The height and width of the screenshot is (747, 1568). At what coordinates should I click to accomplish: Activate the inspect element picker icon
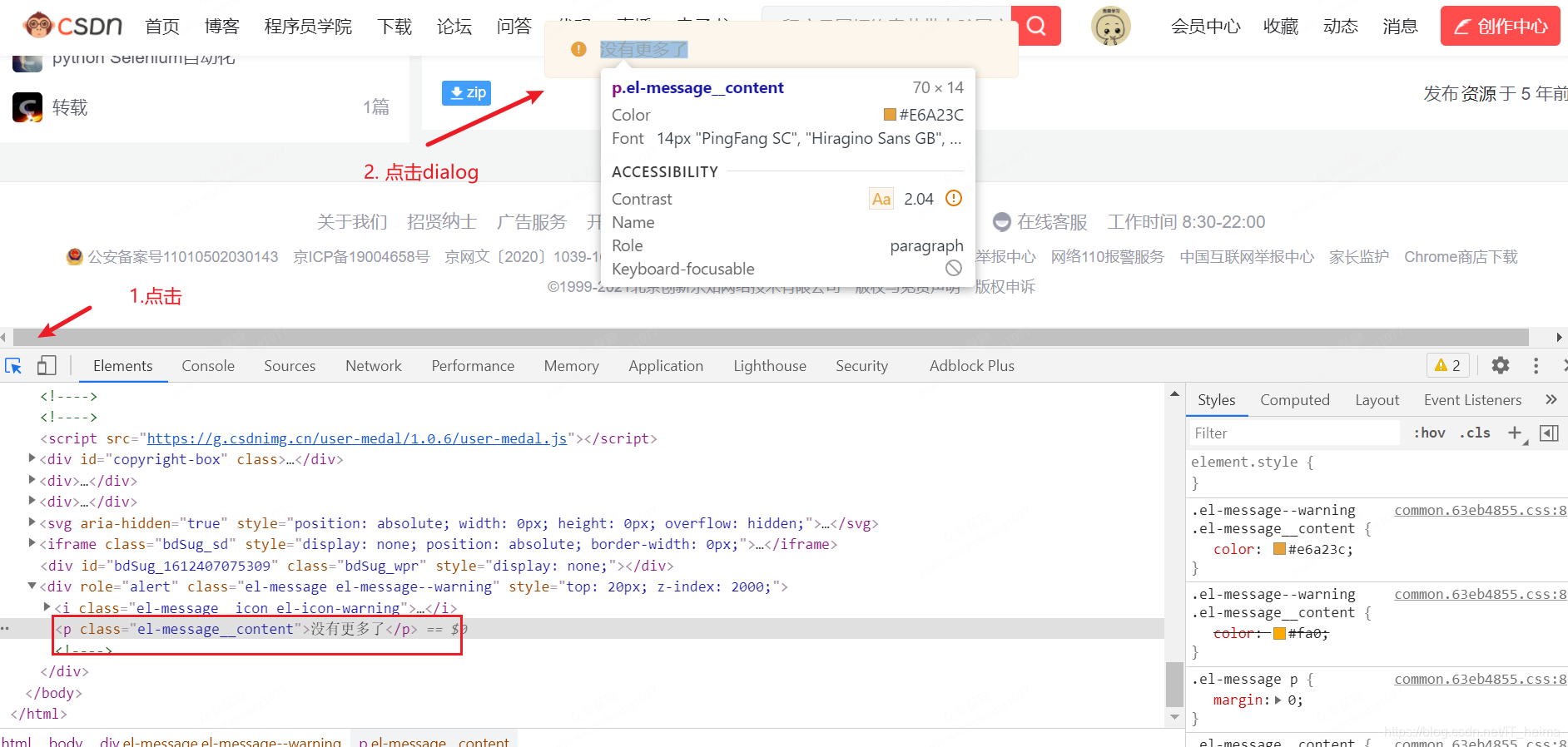tap(13, 366)
